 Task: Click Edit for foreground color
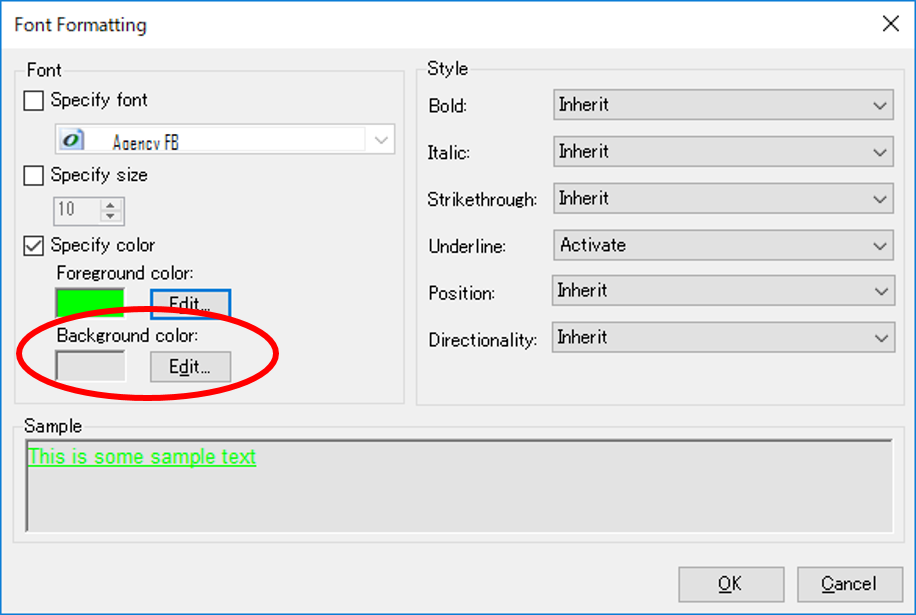[x=190, y=304]
